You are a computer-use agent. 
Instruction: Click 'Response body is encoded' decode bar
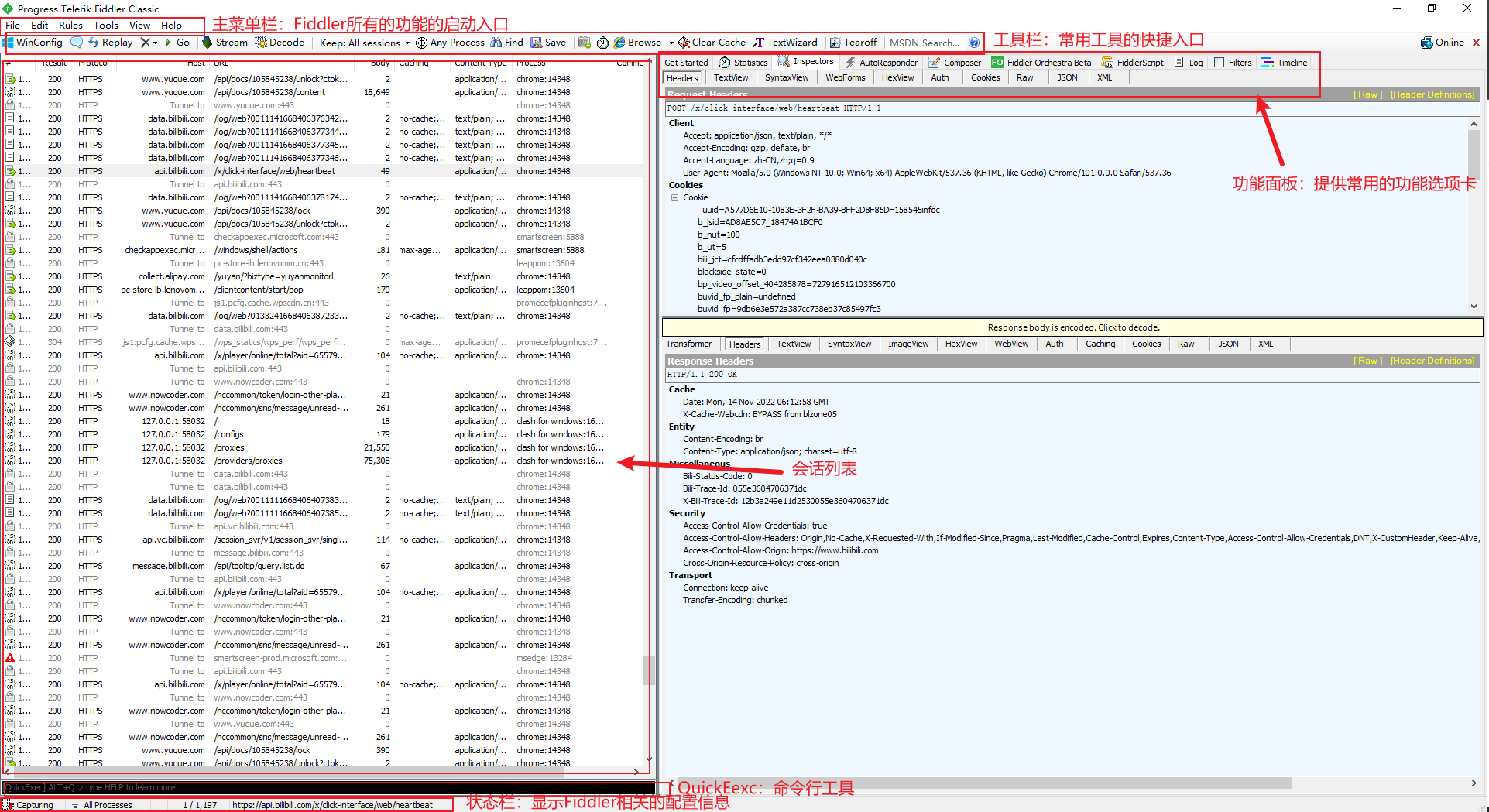(1072, 327)
